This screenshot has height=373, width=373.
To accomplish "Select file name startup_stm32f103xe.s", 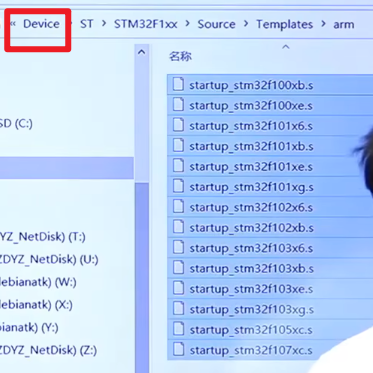I will pyautogui.click(x=251, y=289).
